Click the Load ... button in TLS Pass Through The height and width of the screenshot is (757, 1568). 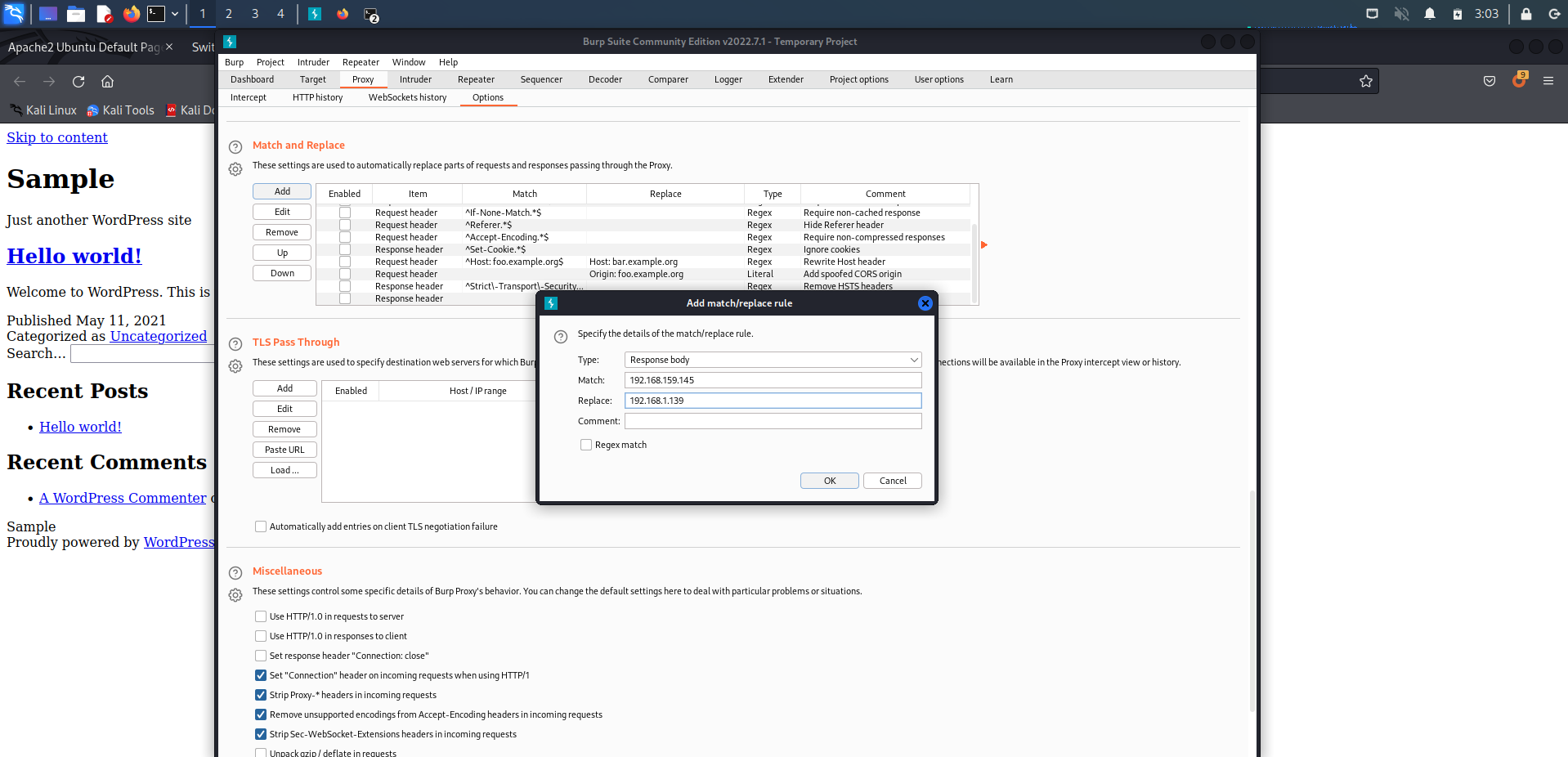[x=284, y=470]
